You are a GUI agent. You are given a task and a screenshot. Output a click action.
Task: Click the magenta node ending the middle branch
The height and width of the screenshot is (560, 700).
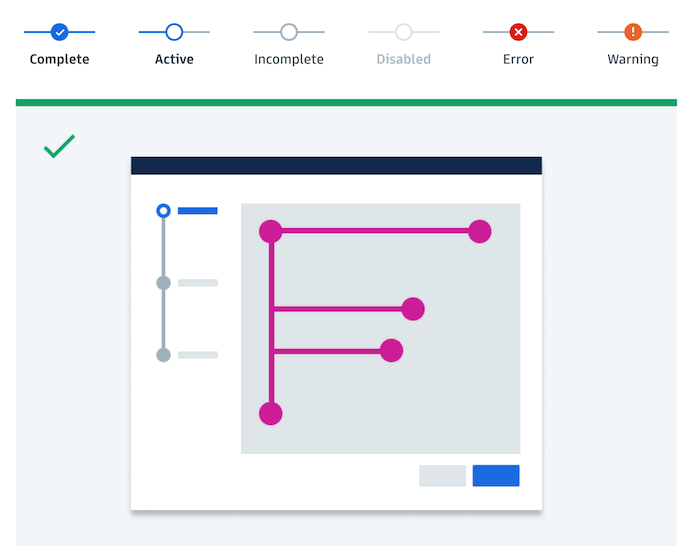tap(413, 309)
